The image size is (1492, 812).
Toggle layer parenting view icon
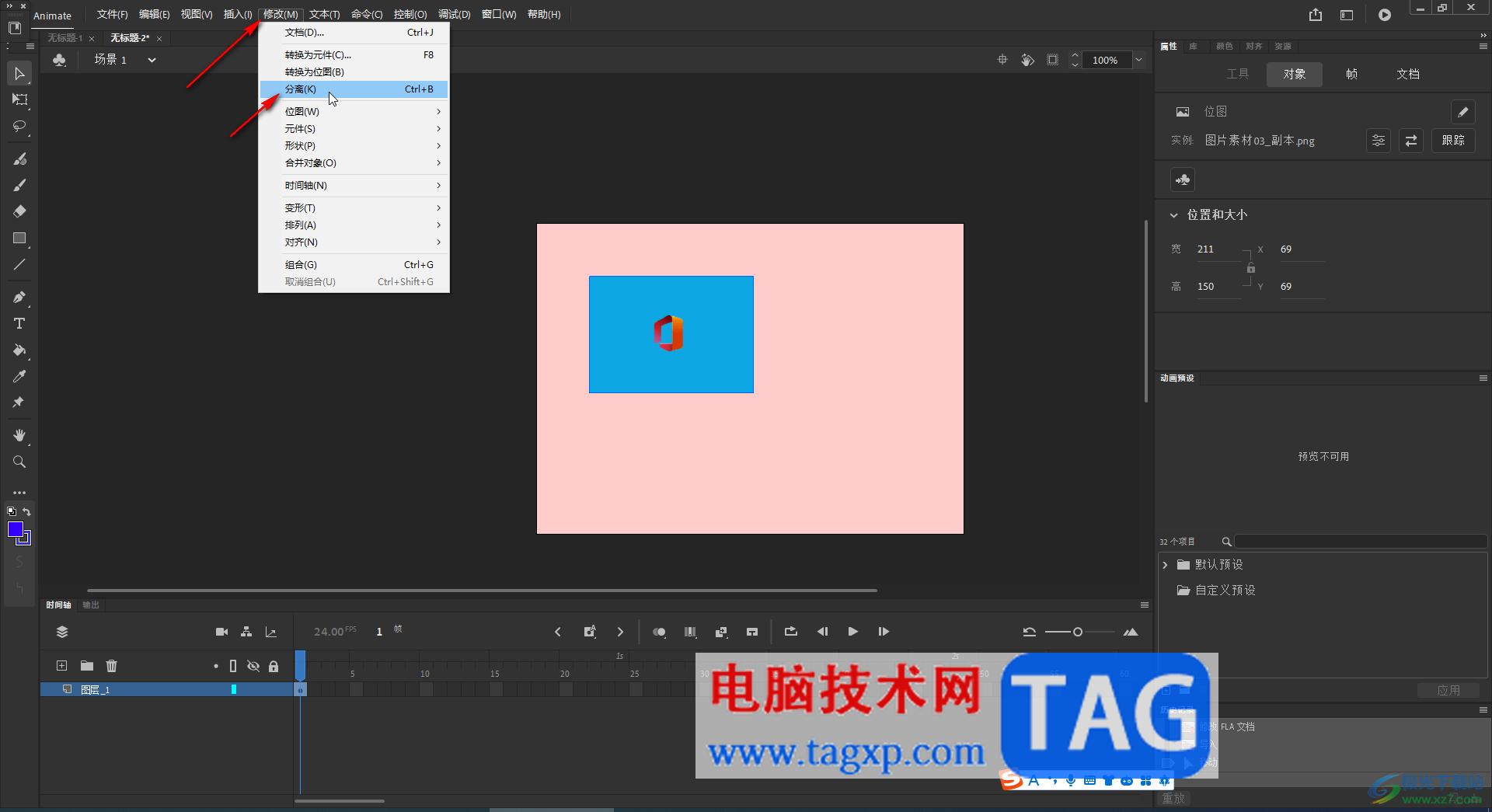tap(246, 632)
